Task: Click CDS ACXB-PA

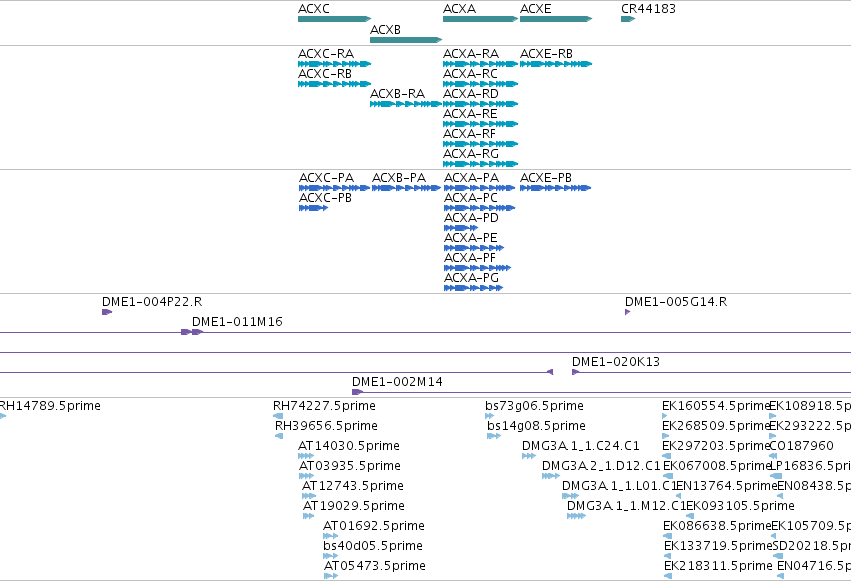Action: tap(407, 188)
